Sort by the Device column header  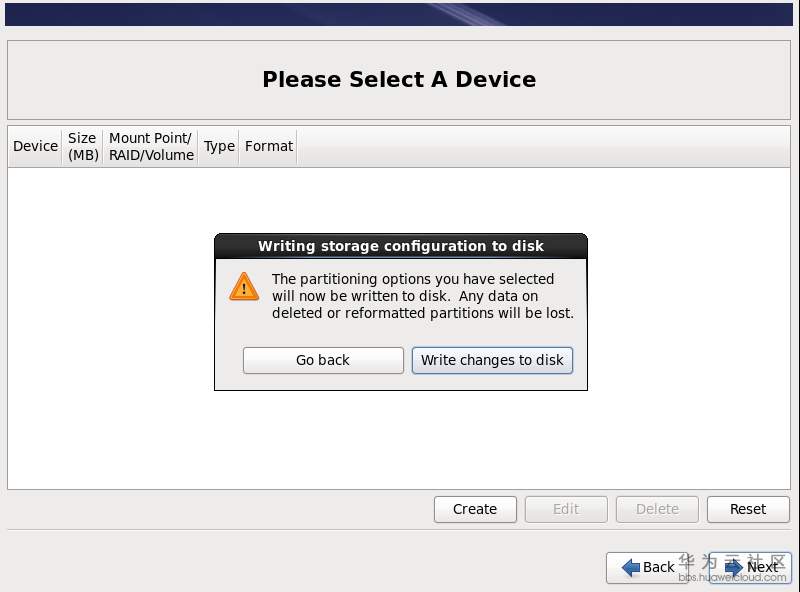[35, 146]
